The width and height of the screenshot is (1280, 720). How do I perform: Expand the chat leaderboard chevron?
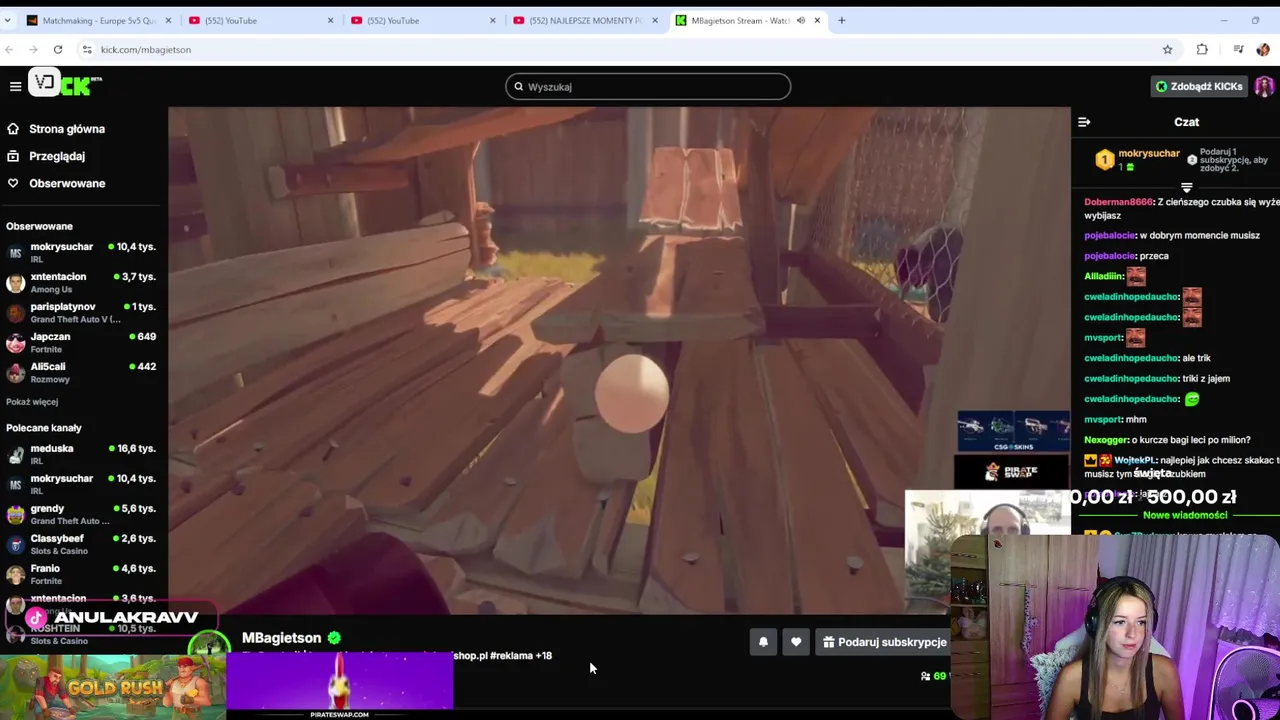point(1186,187)
